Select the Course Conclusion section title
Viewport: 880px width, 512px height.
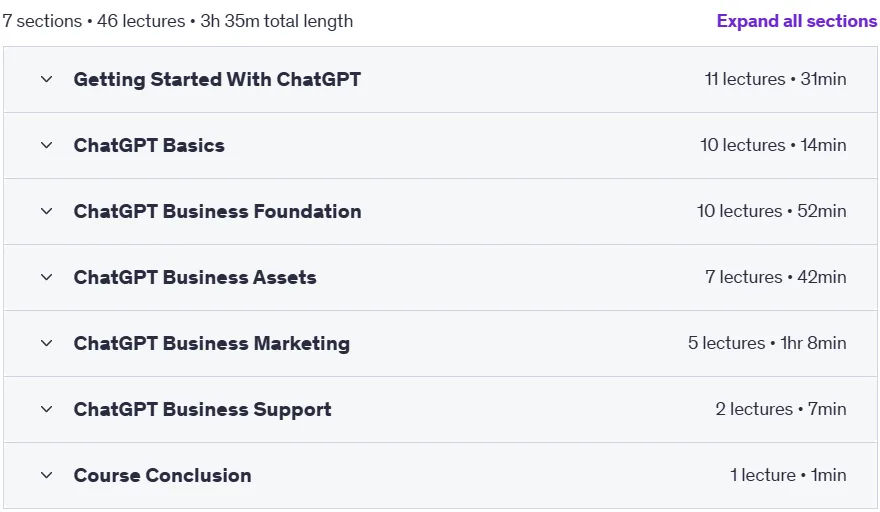[162, 475]
